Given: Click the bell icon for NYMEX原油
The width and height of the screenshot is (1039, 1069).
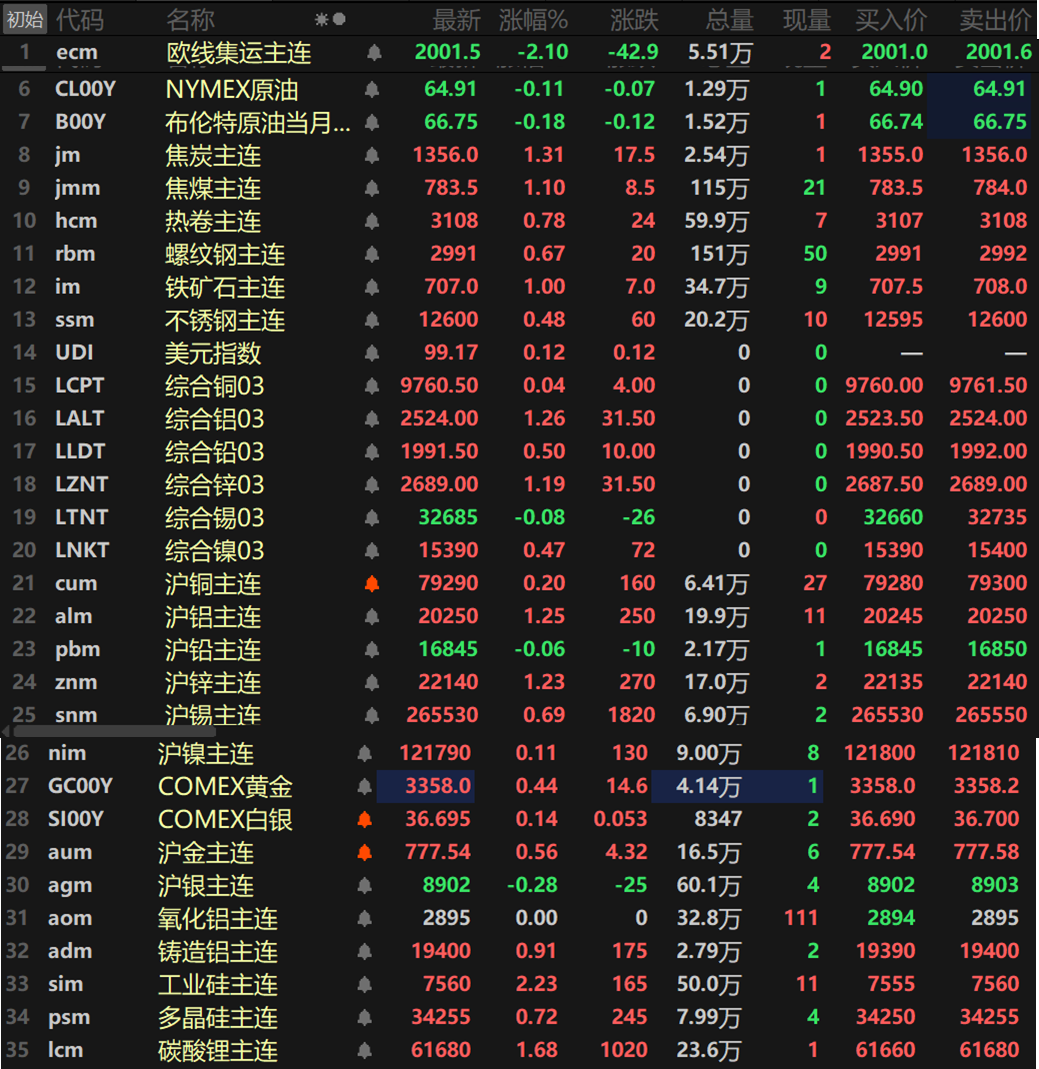Looking at the screenshot, I should click(372, 89).
